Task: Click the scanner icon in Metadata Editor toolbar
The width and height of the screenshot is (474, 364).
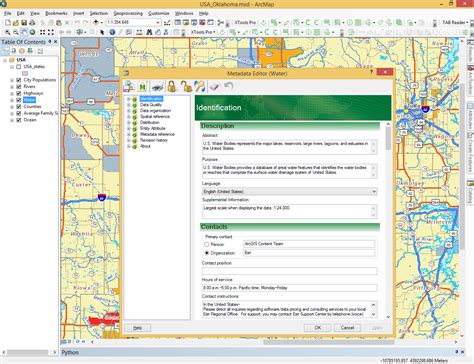Action: coord(157,87)
